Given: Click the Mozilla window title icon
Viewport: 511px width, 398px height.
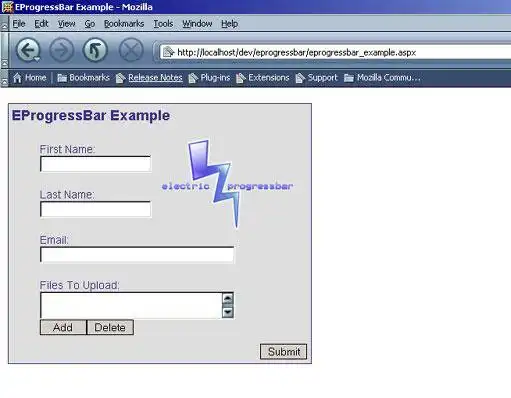Looking at the screenshot, I should pyautogui.click(x=7, y=7).
